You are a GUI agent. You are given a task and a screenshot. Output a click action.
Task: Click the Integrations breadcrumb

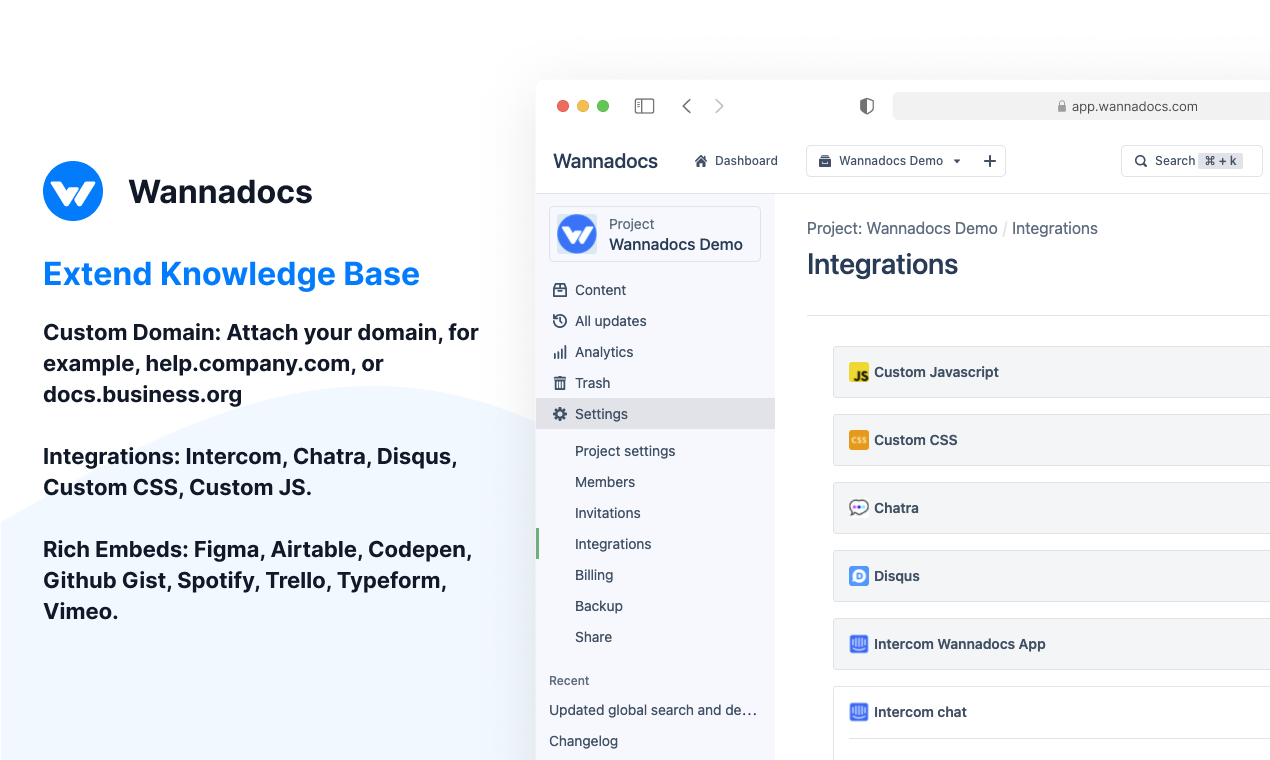click(x=1055, y=228)
